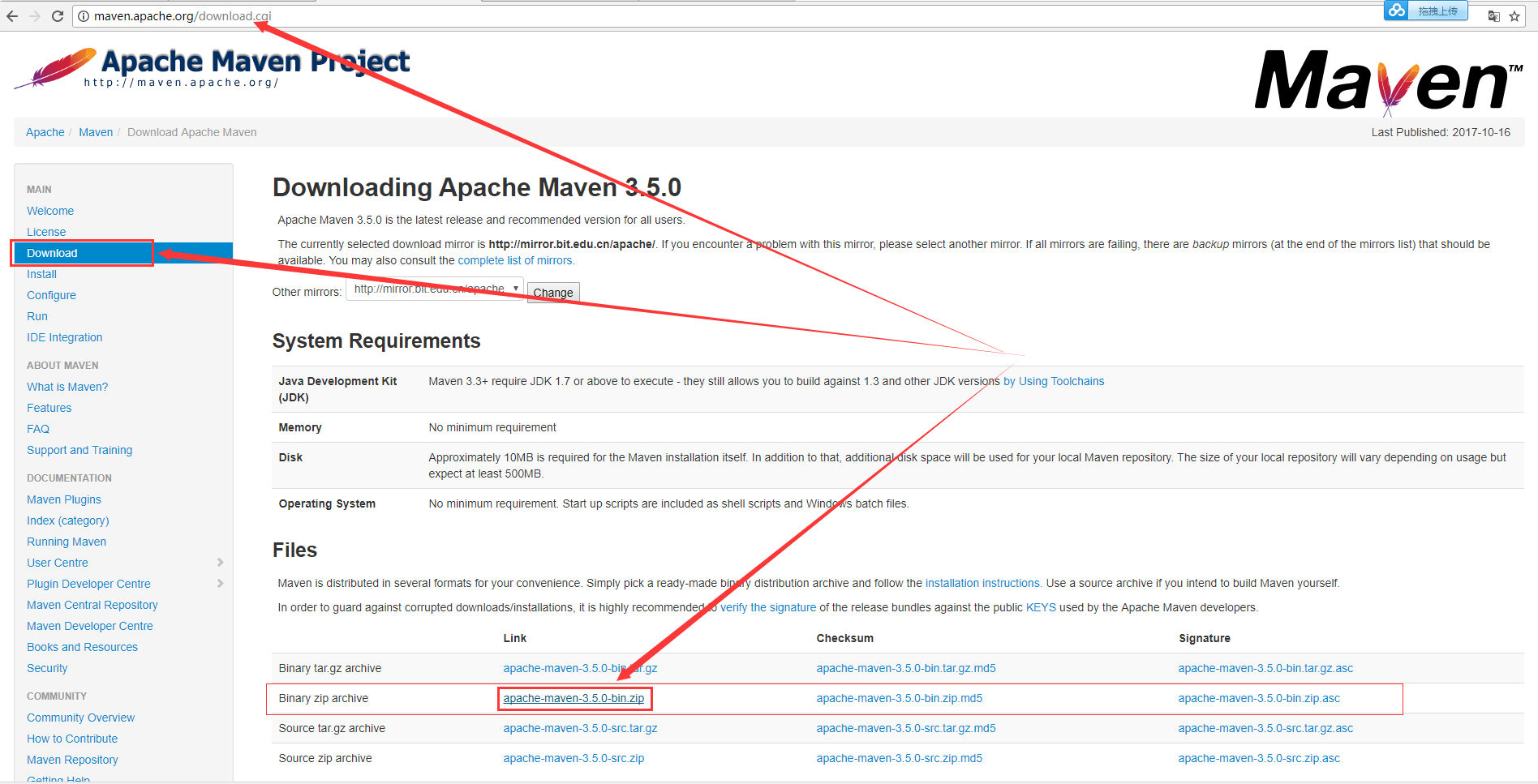Viewport: 1538px width, 784px height.
Task: Open the Welcome menu item
Action: 50,211
